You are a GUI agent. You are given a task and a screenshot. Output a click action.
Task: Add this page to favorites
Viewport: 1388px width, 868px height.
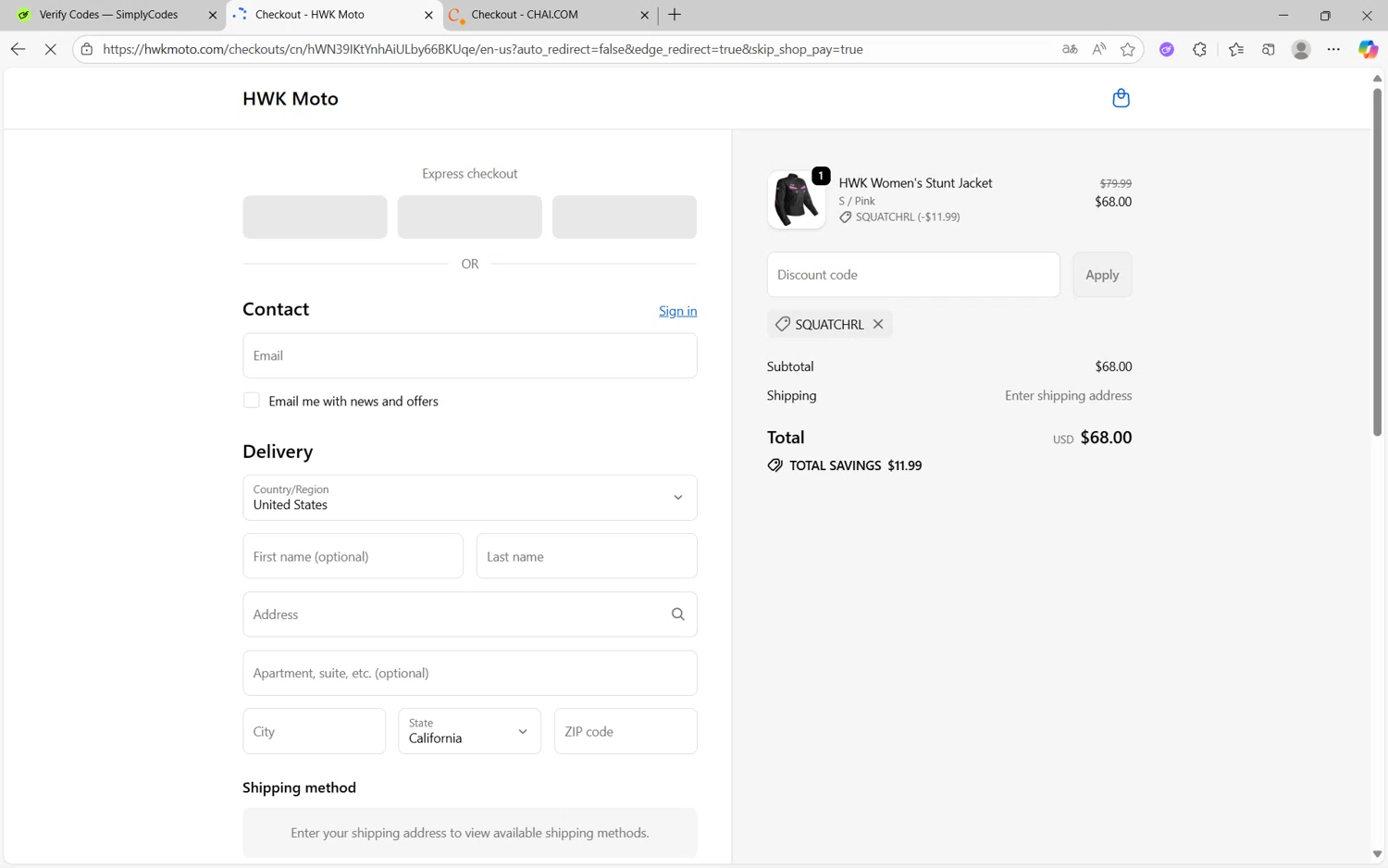1127,49
